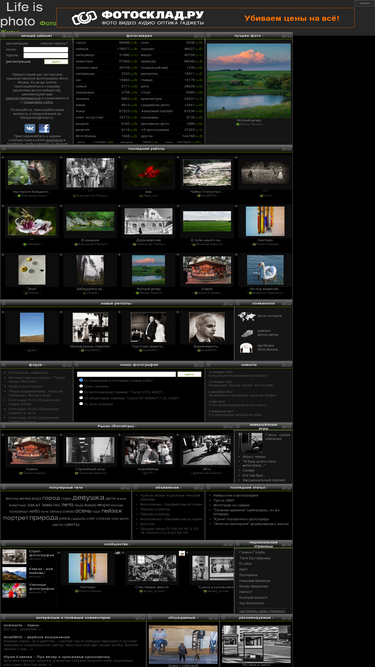Open the 'объявления' panel header link

pyautogui.click(x=169, y=487)
